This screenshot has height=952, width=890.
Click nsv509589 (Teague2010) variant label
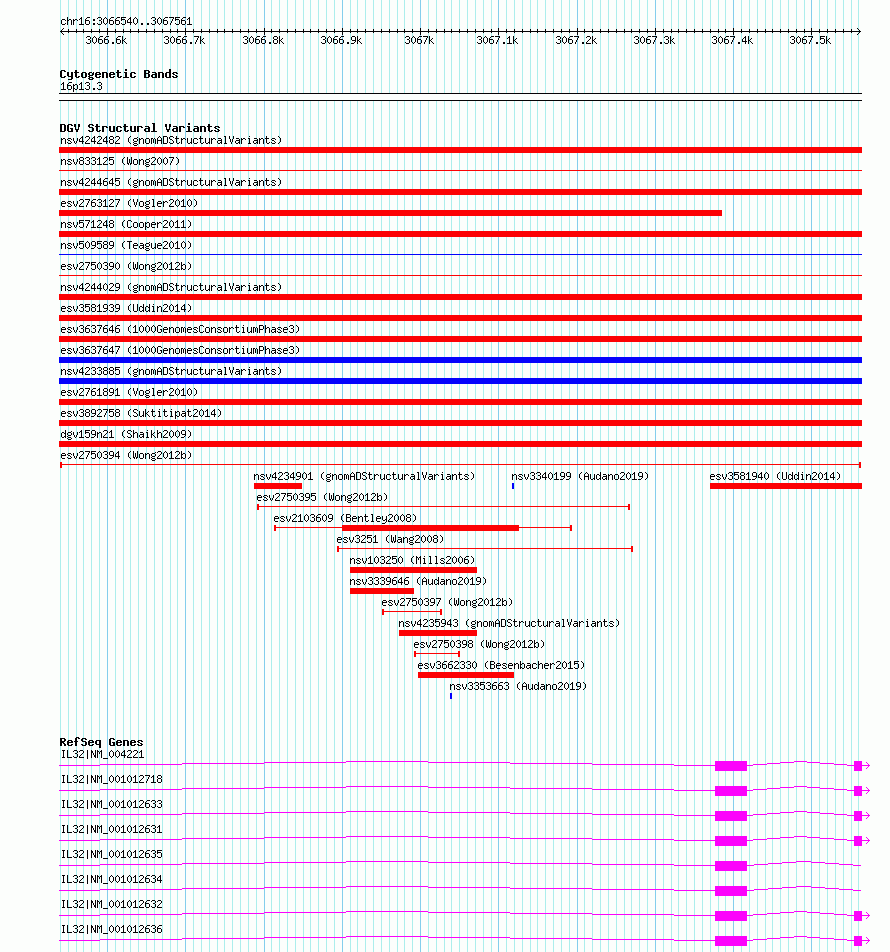click(x=126, y=245)
